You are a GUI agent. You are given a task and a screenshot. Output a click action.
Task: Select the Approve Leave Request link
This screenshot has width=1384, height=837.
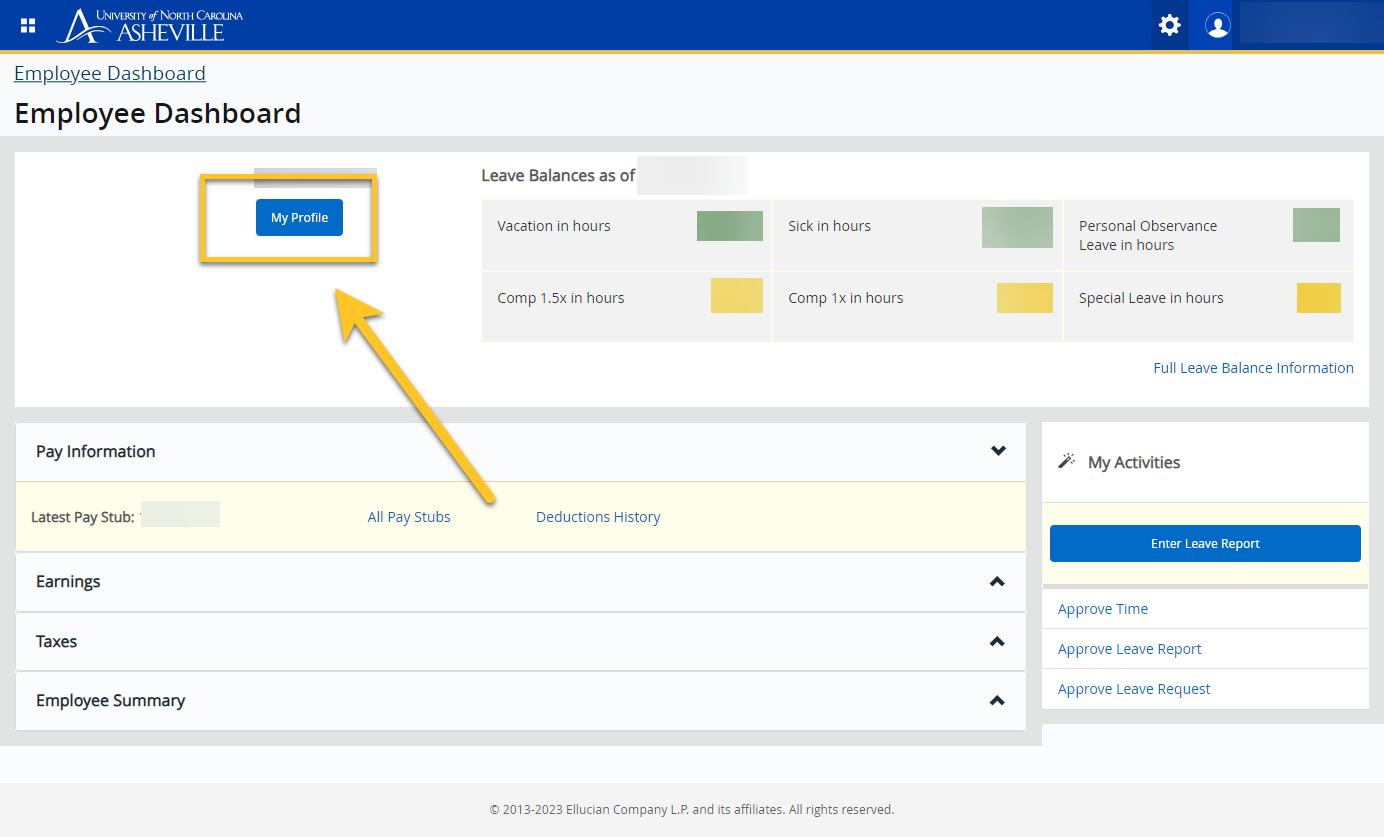click(x=1134, y=689)
